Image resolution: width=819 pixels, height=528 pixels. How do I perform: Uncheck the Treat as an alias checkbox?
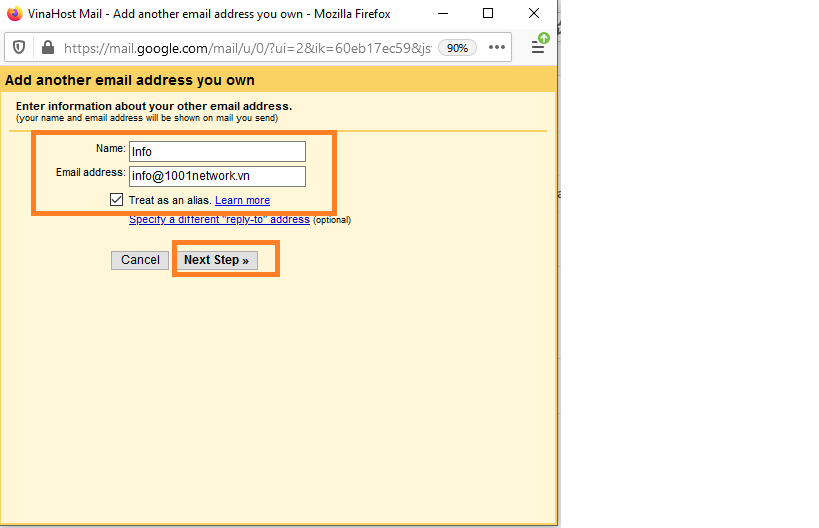click(116, 200)
